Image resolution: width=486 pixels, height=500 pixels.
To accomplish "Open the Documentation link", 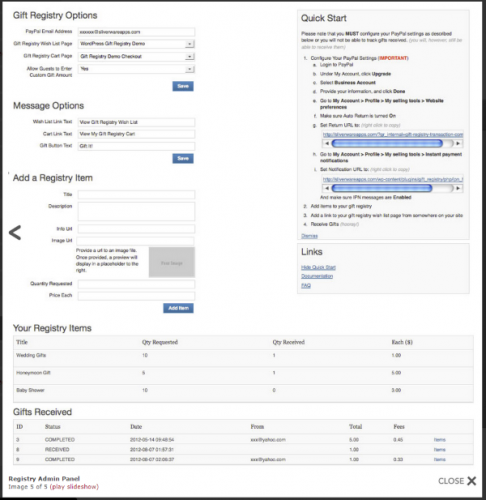I will pos(317,276).
